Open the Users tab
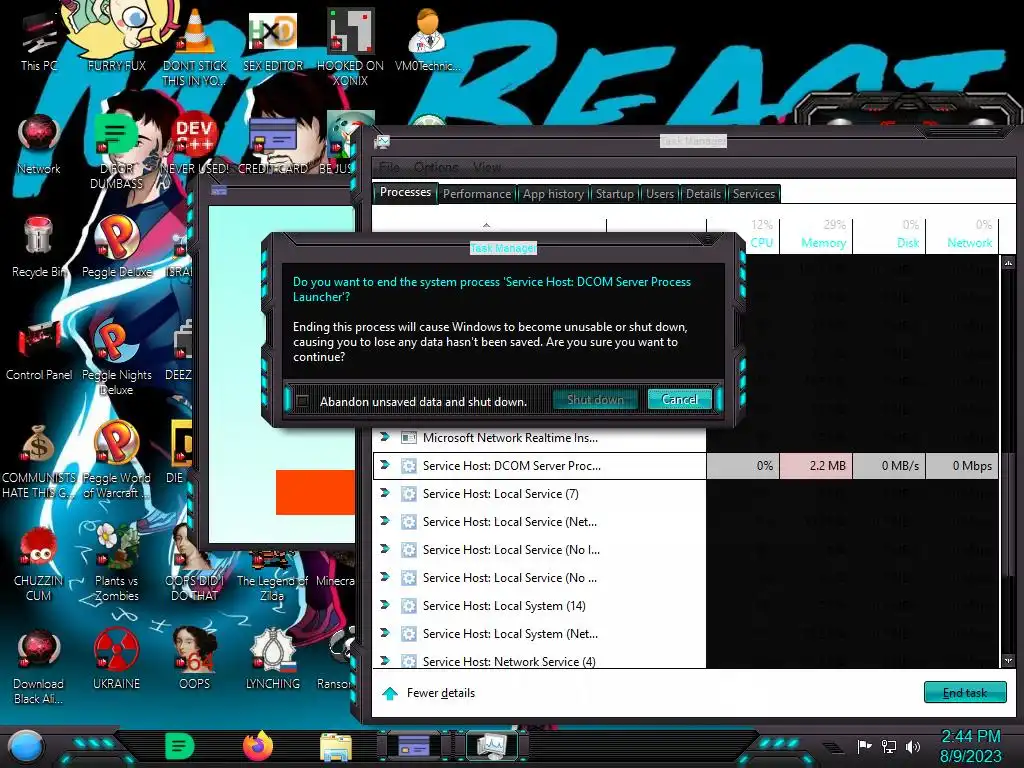The width and height of the screenshot is (1024, 768). coord(660,194)
